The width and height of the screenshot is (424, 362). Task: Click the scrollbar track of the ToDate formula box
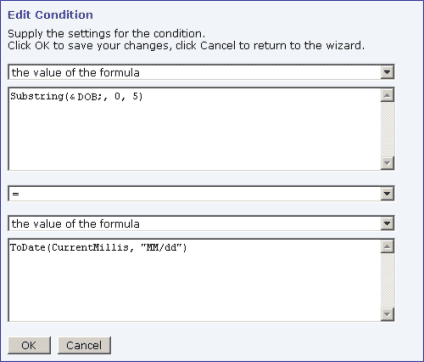[x=387, y=280]
